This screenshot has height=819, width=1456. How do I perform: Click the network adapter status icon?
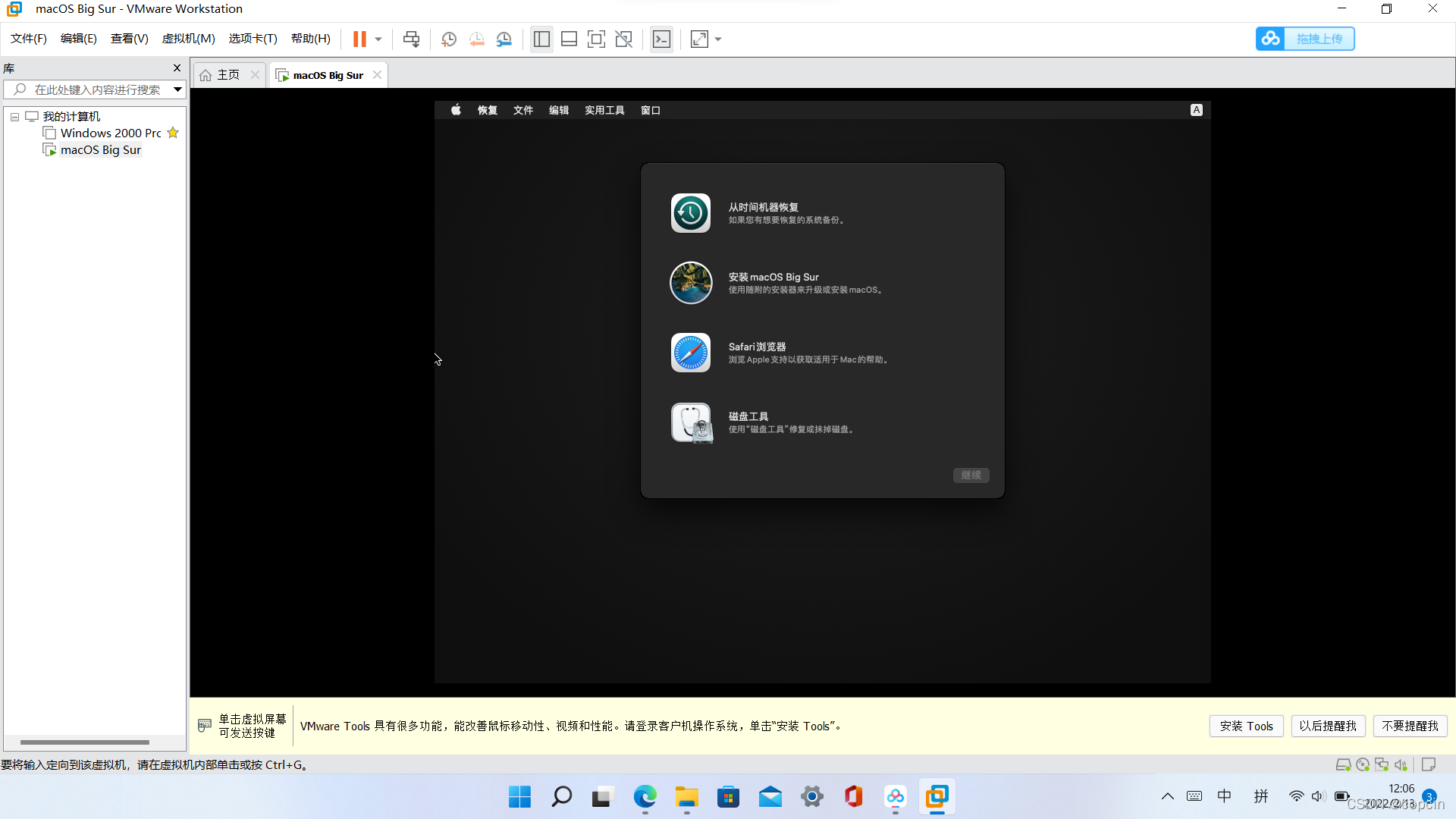tap(1382, 764)
